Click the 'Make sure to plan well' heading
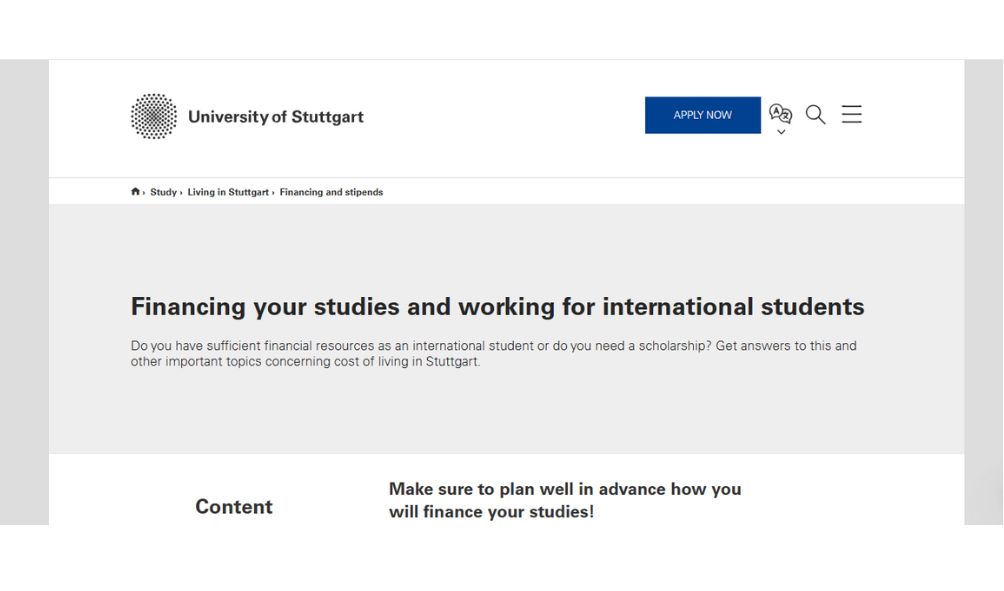Viewport: 1004px width, 591px height. coord(565,500)
